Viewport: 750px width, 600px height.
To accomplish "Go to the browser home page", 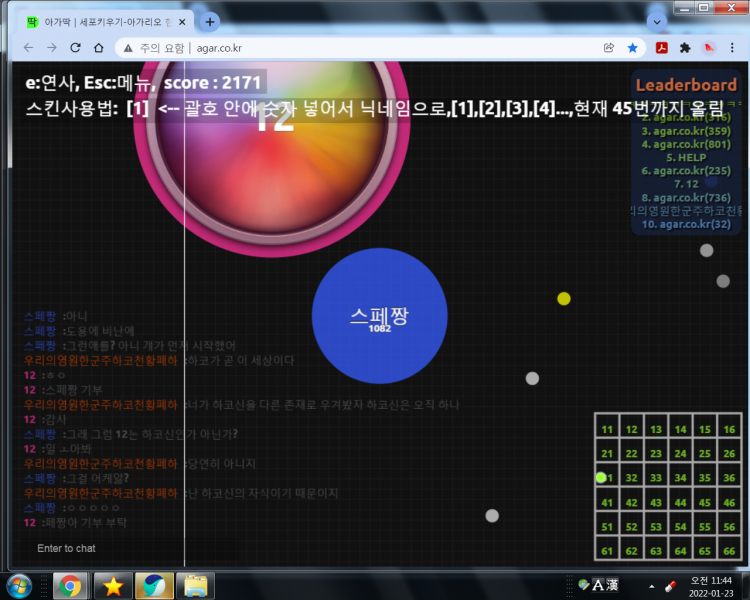I will click(x=99, y=48).
